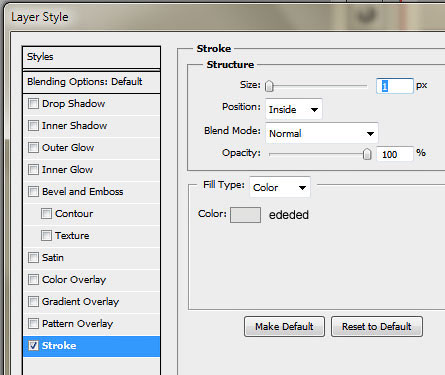Select the Contour style label
The width and height of the screenshot is (445, 375).
point(74,214)
